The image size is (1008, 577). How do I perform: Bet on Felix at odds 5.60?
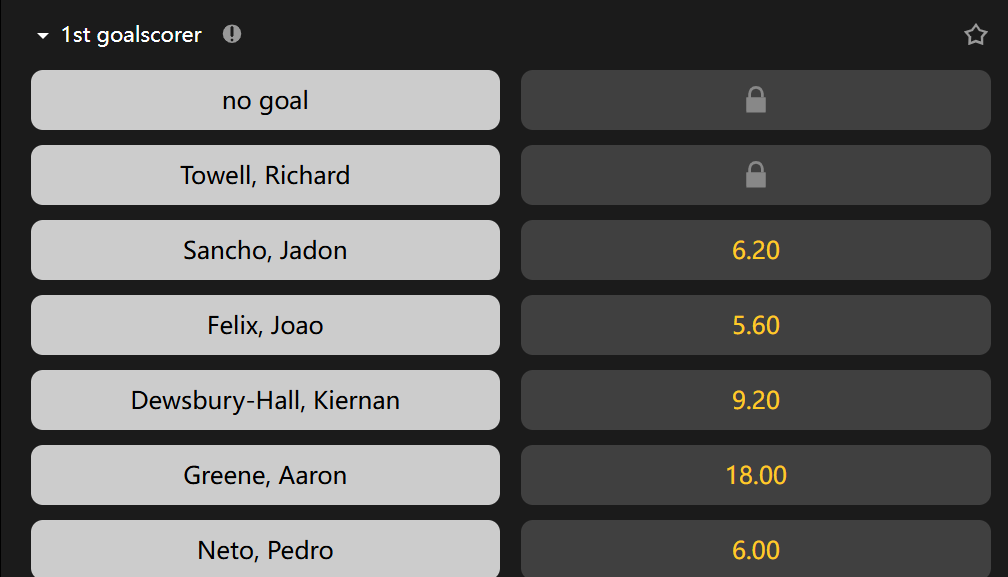756,325
